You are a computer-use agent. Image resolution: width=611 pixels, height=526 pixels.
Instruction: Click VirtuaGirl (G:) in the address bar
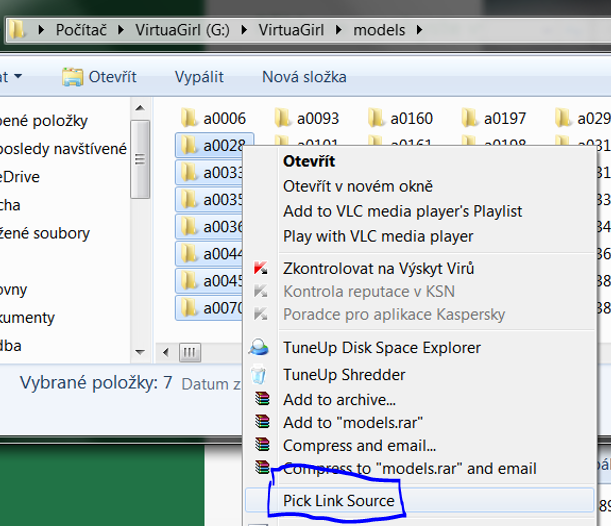tap(182, 30)
